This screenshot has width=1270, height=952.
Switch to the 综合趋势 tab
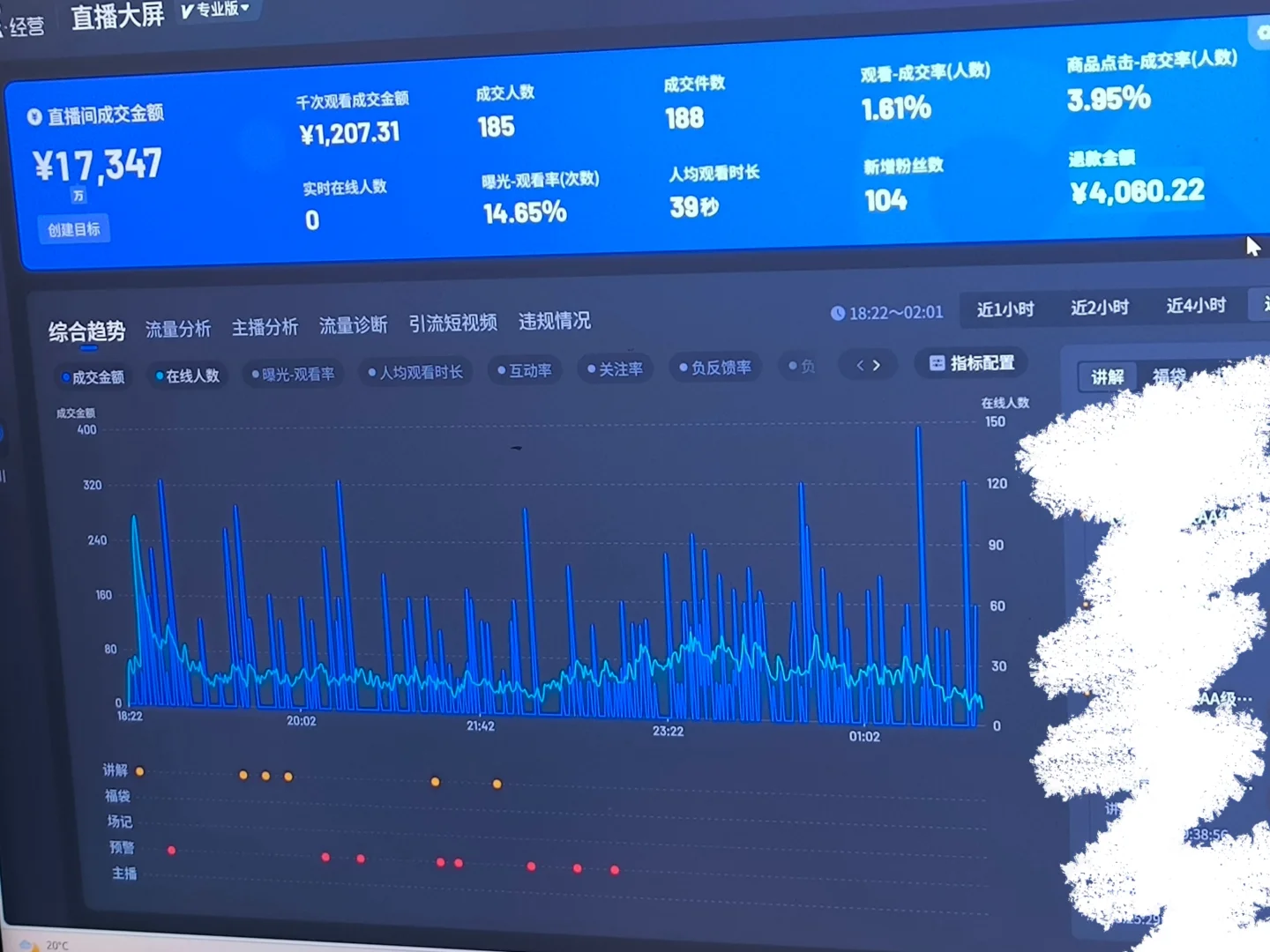click(86, 331)
